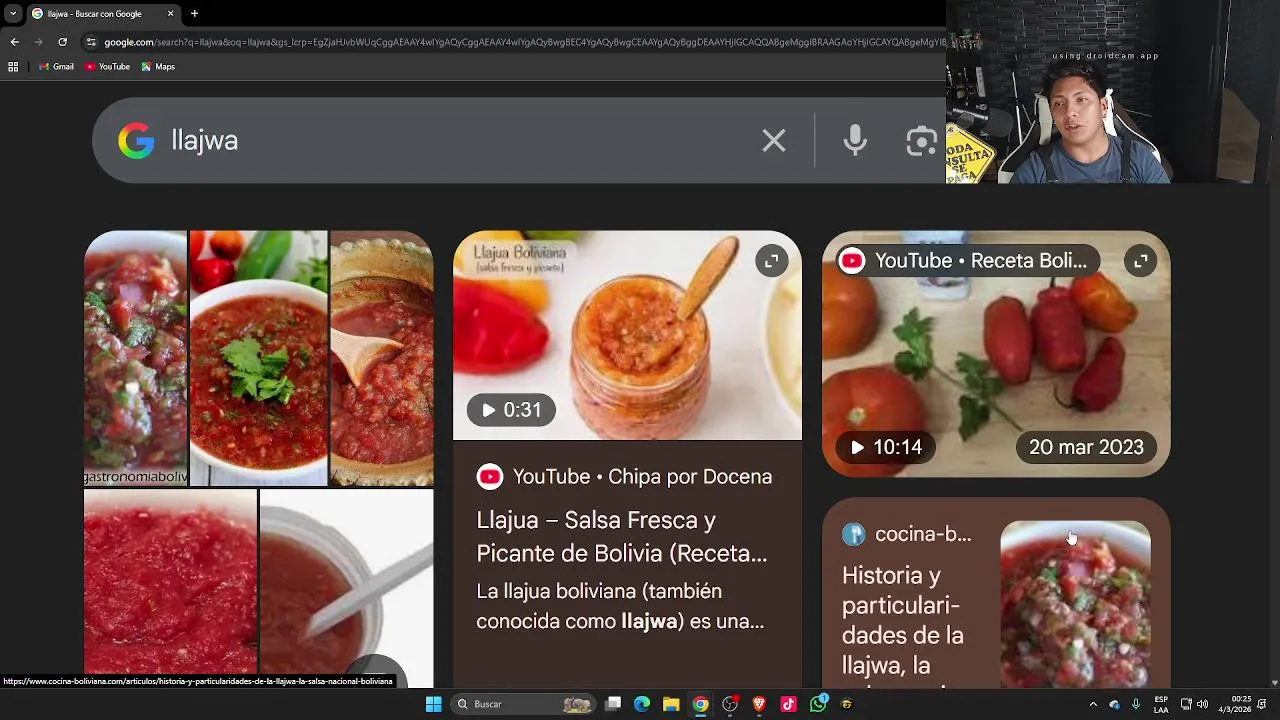Go forward to the next page
1280x720 pixels.
click(38, 42)
